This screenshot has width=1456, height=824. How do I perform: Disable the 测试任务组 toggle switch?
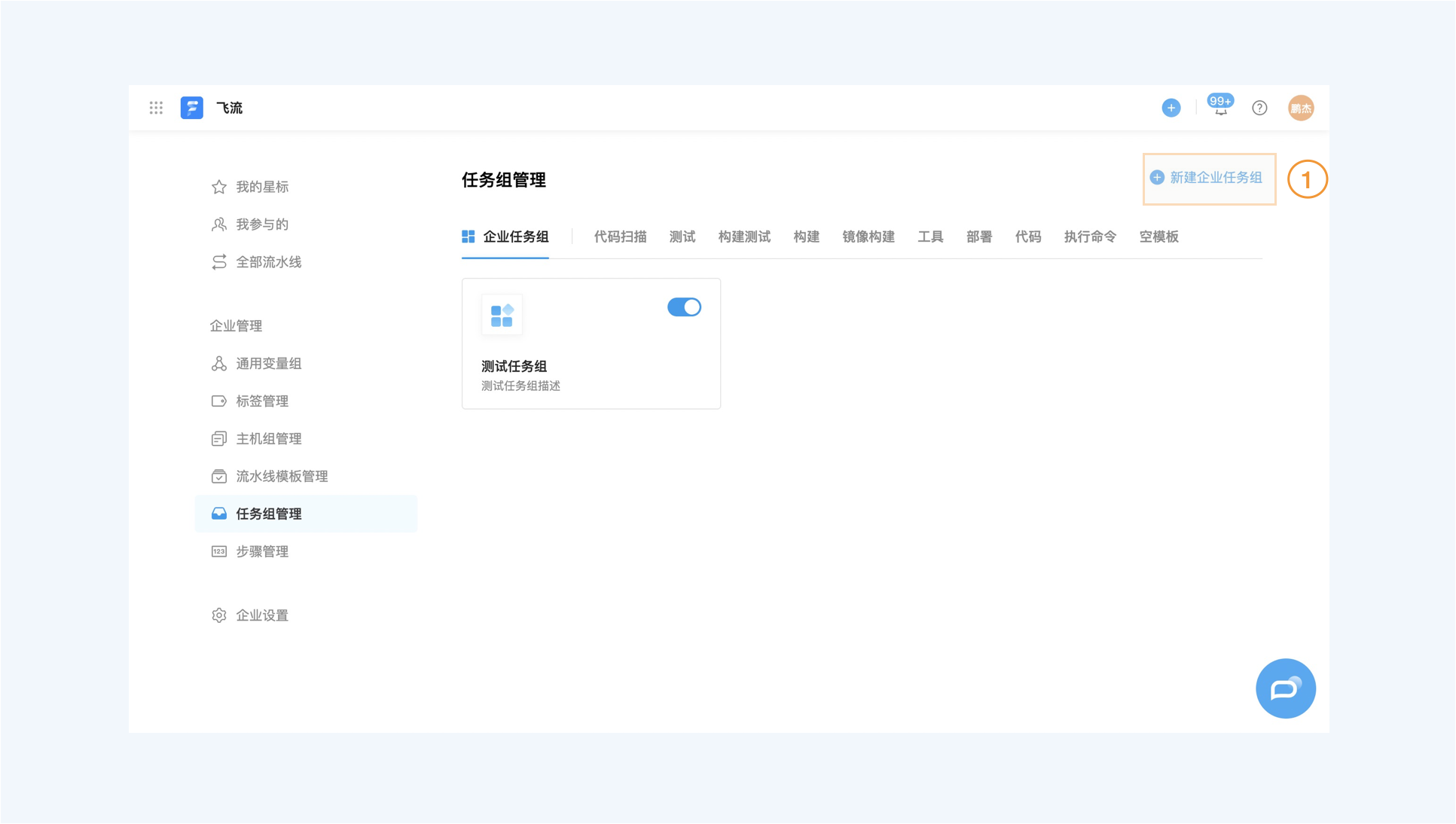684,307
